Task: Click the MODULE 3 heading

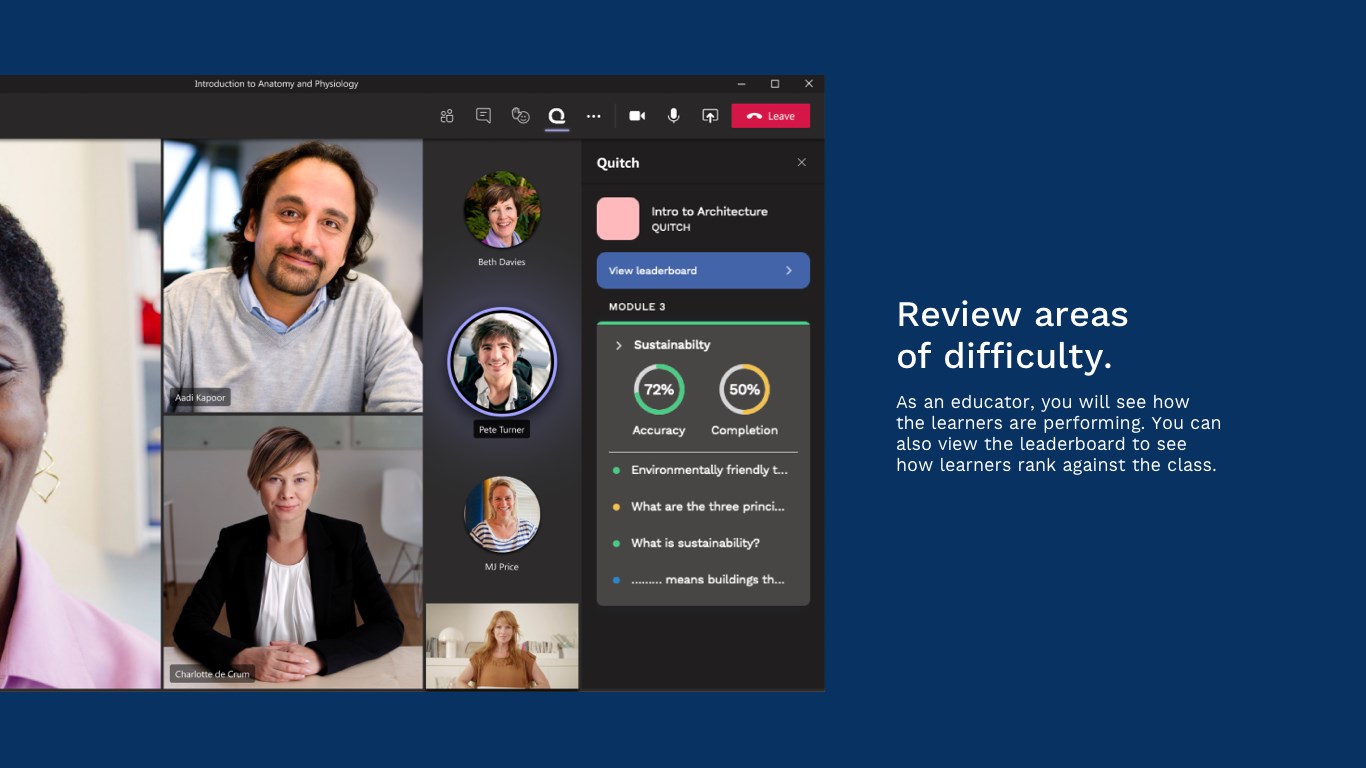Action: (637, 307)
